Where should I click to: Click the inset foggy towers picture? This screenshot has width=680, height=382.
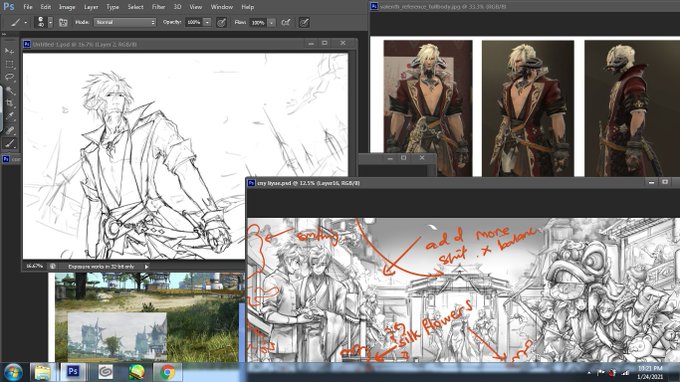pos(117,336)
